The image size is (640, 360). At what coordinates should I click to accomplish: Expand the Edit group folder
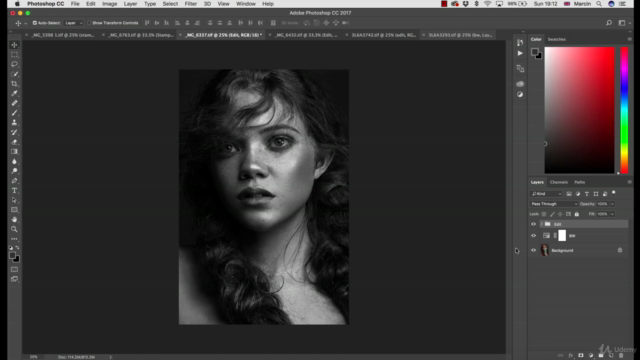click(542, 224)
